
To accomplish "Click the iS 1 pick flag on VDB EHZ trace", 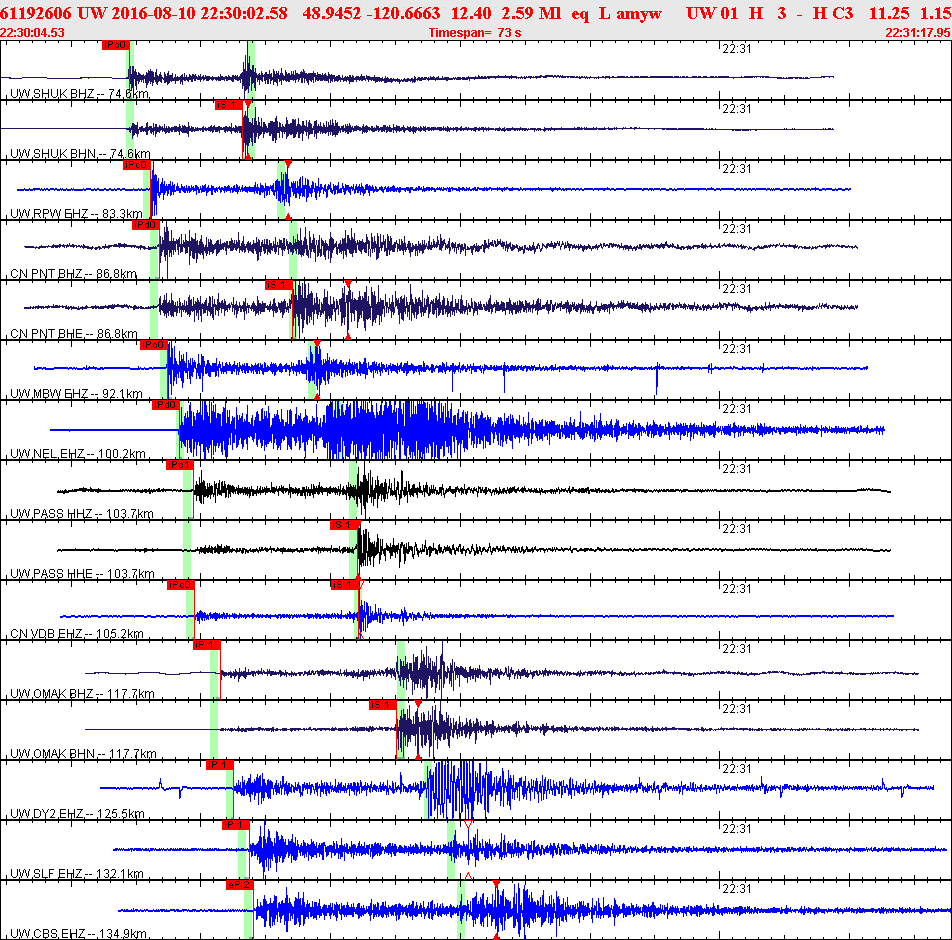I will pos(344,585).
